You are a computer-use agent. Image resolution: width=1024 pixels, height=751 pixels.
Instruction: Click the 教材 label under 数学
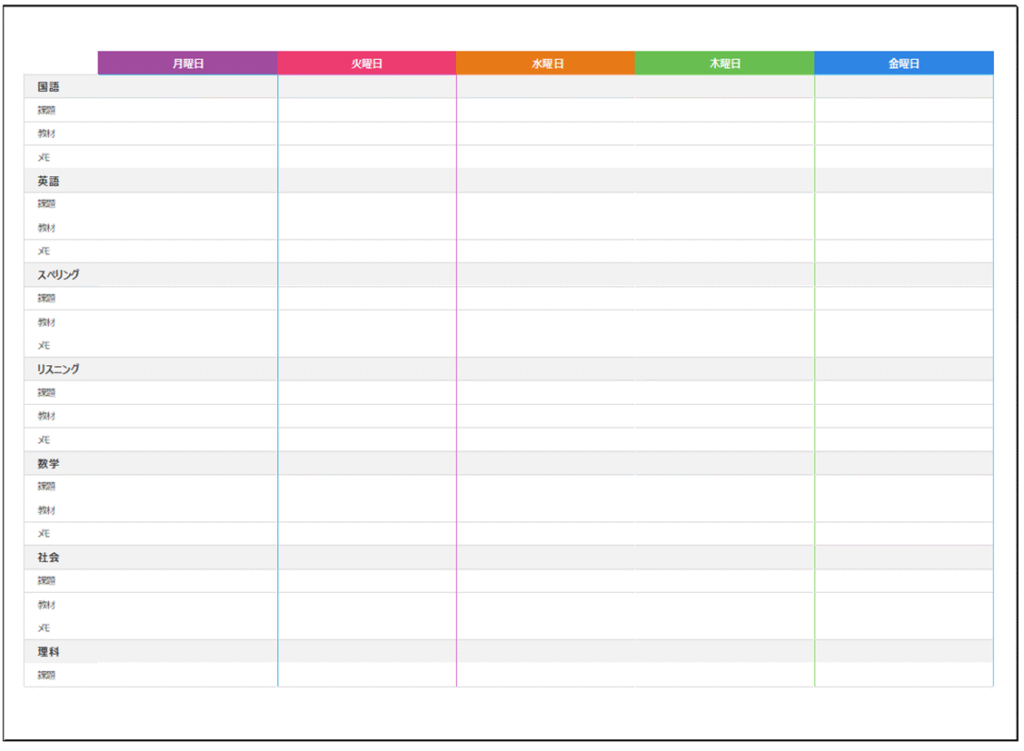tap(46, 510)
